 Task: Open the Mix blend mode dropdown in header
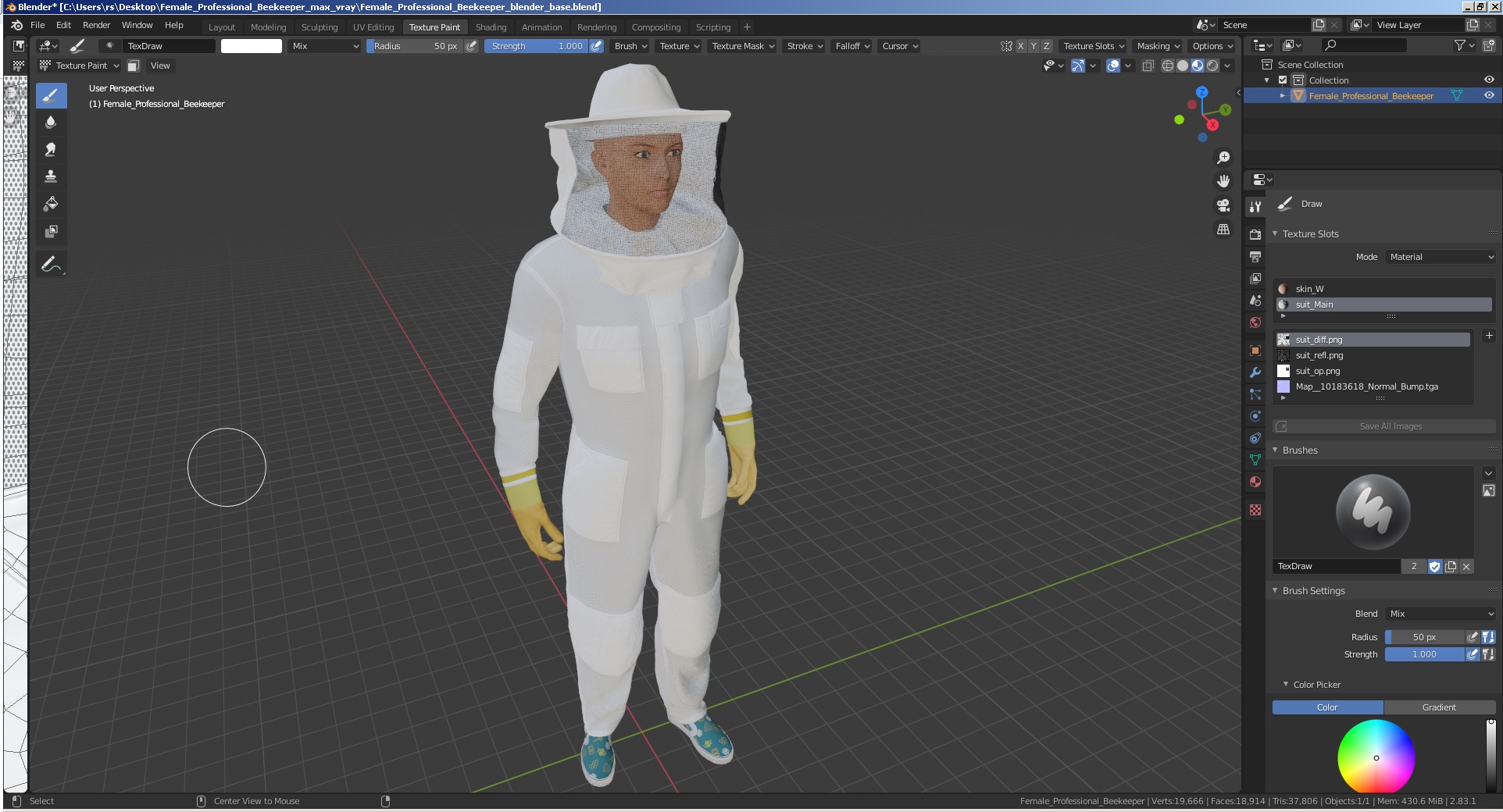pos(324,46)
